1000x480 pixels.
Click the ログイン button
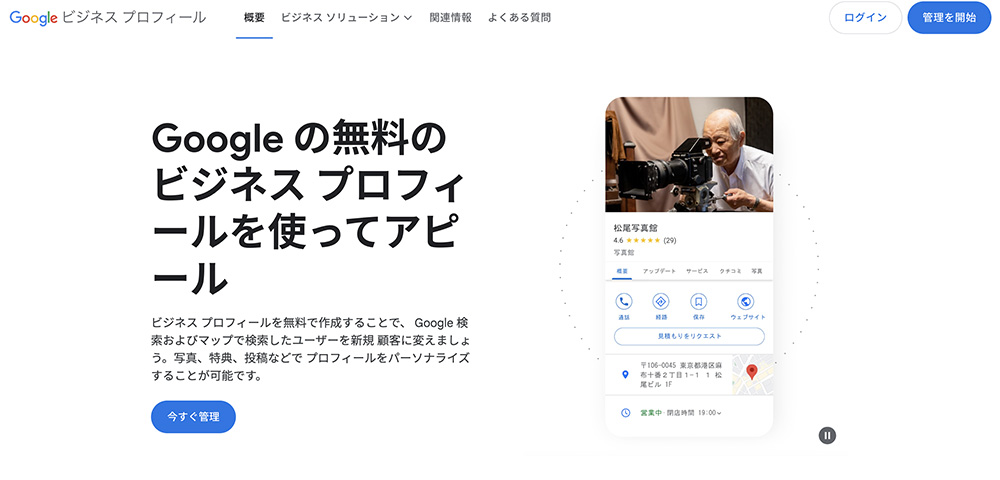point(865,18)
